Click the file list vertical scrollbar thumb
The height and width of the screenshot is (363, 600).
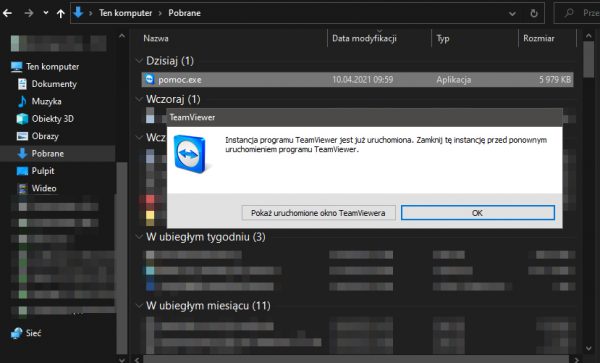tap(589, 59)
